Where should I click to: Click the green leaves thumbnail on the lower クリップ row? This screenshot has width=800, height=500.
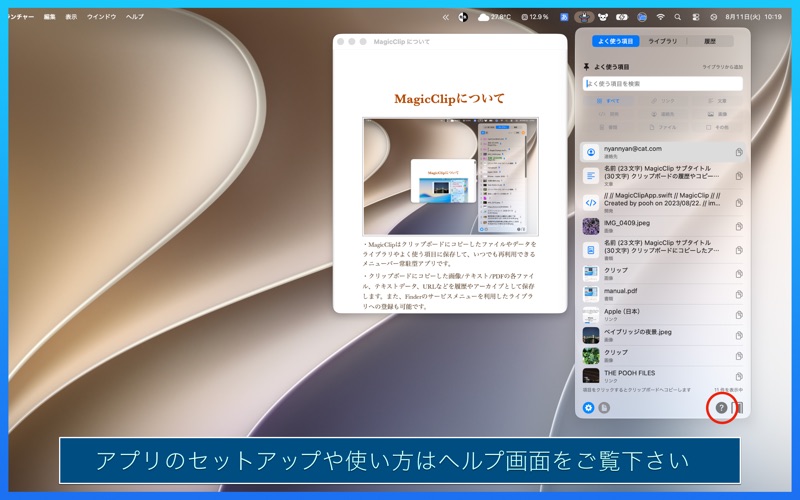point(591,356)
